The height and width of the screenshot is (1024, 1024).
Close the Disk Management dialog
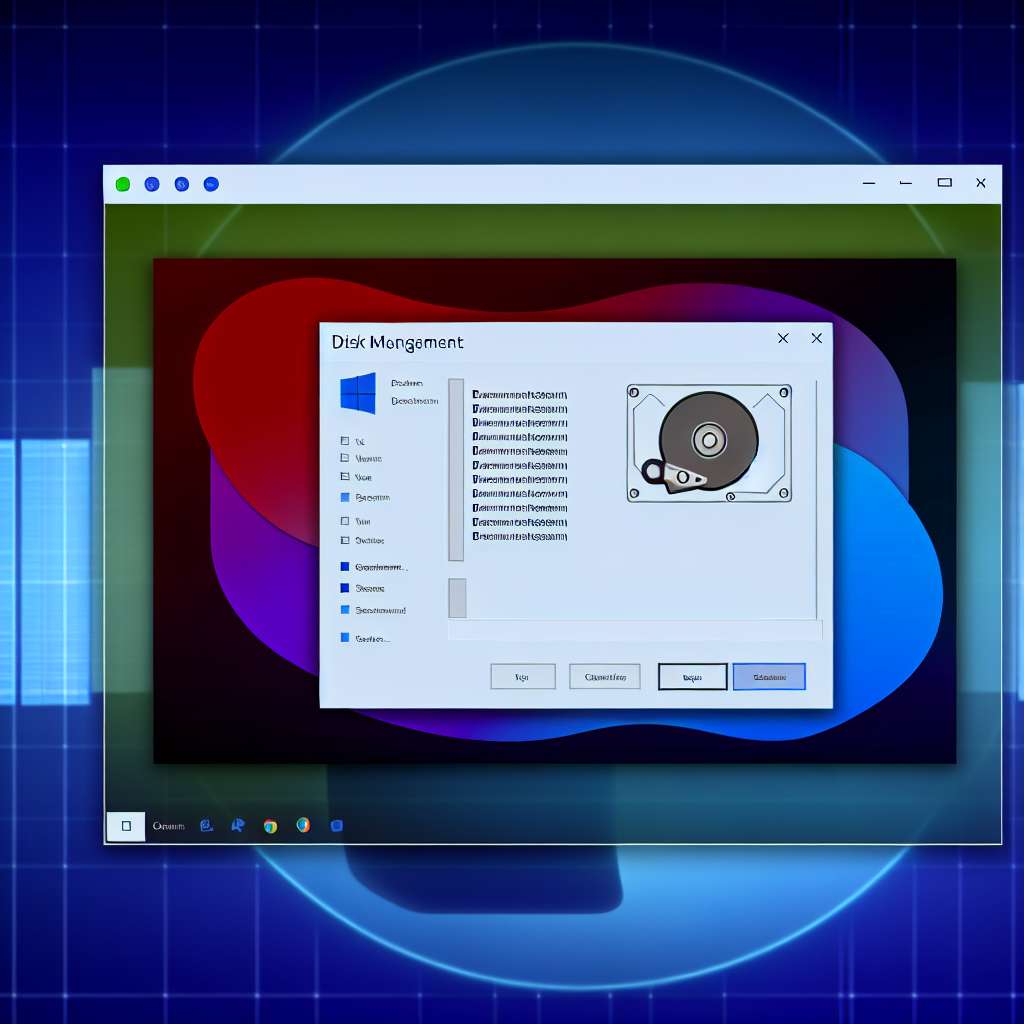point(817,339)
